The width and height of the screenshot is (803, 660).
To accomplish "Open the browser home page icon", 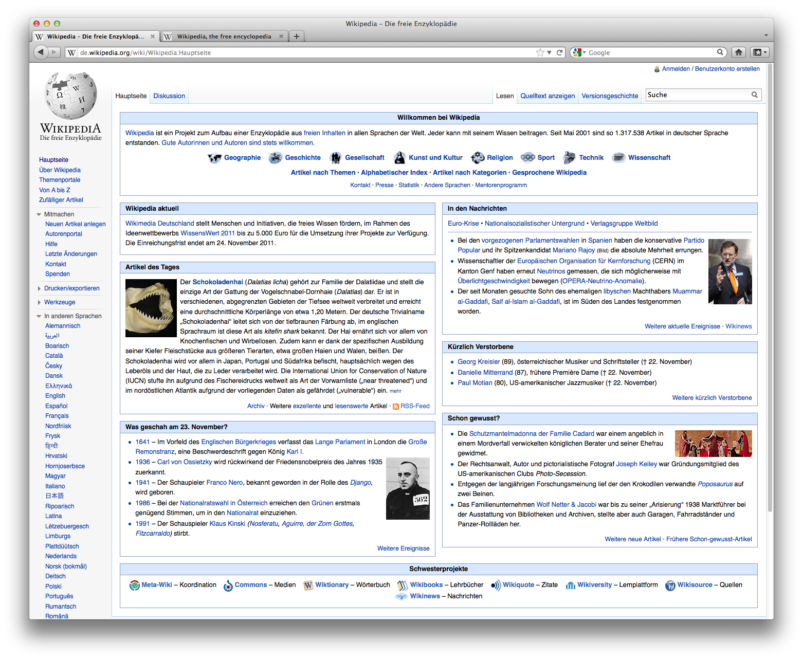I will tap(738, 52).
